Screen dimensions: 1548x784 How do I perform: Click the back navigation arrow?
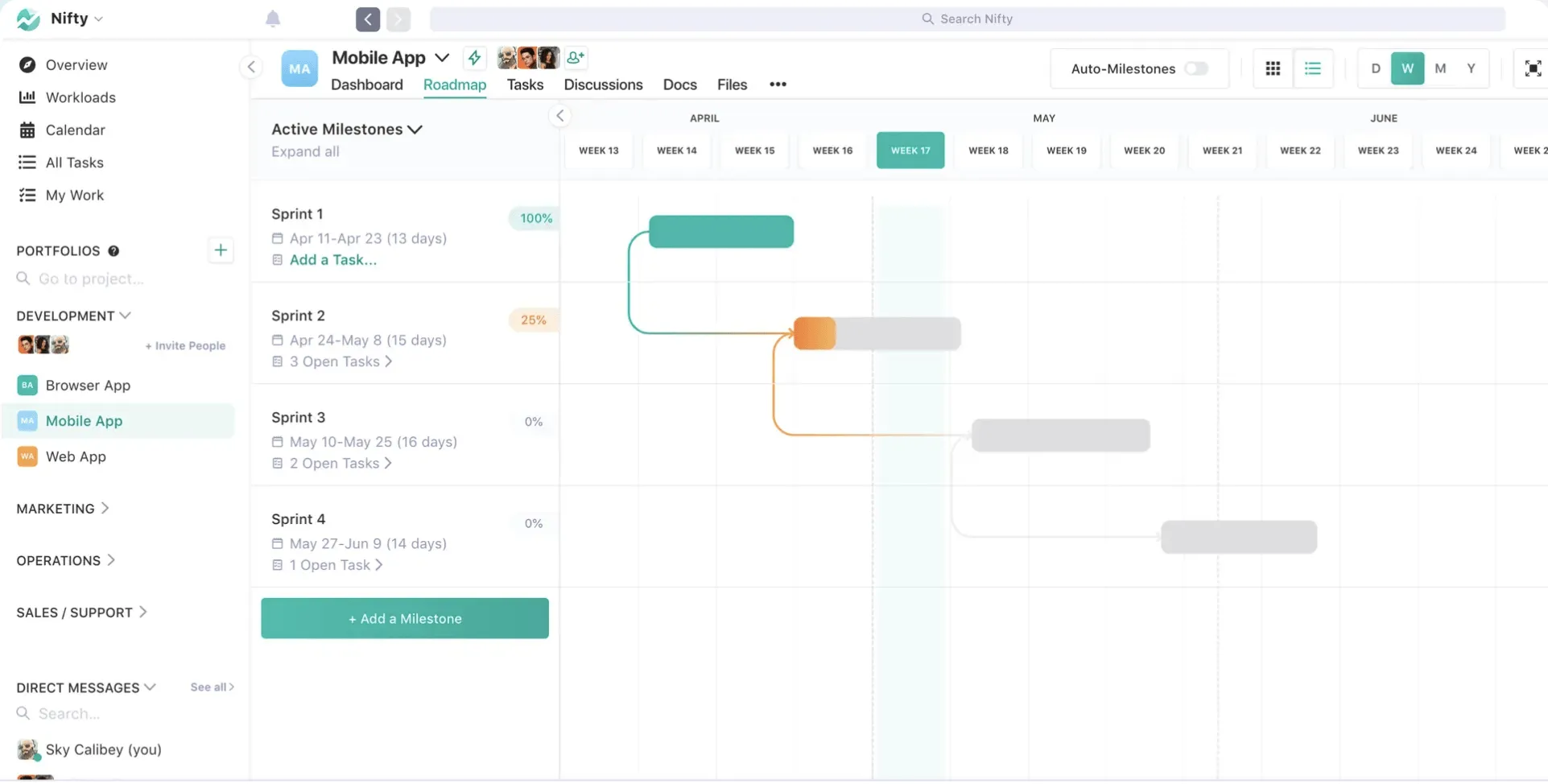[368, 19]
